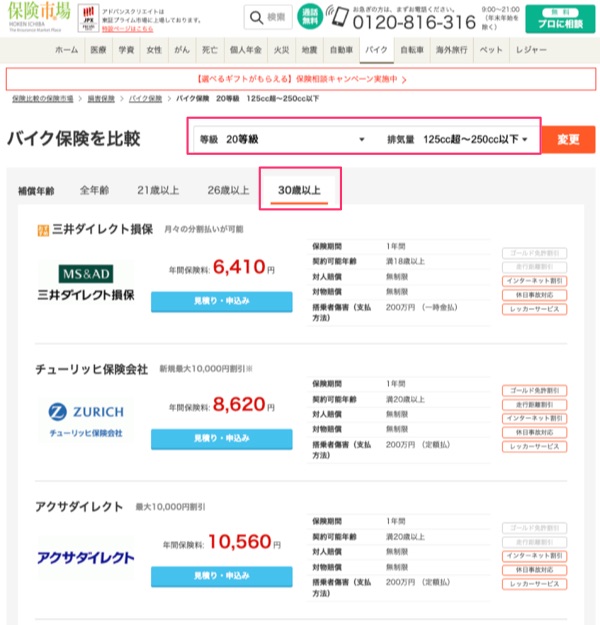Click the phone number 0120-816-316
The width and height of the screenshot is (600, 625).
pyautogui.click(x=414, y=22)
